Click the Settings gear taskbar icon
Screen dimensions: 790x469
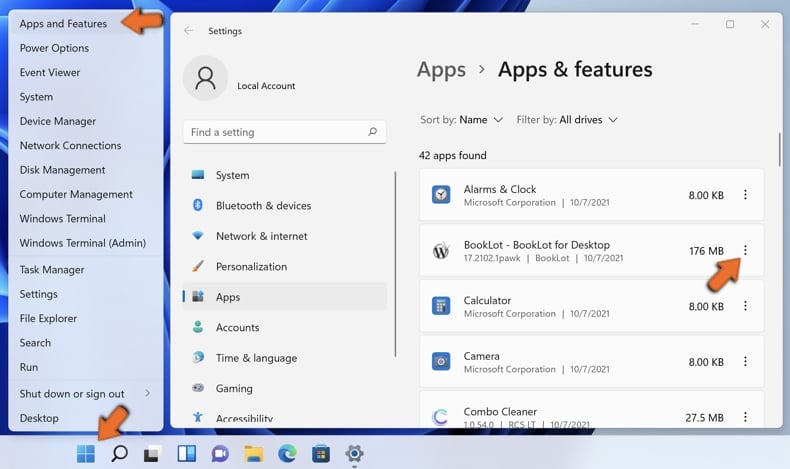click(x=354, y=454)
